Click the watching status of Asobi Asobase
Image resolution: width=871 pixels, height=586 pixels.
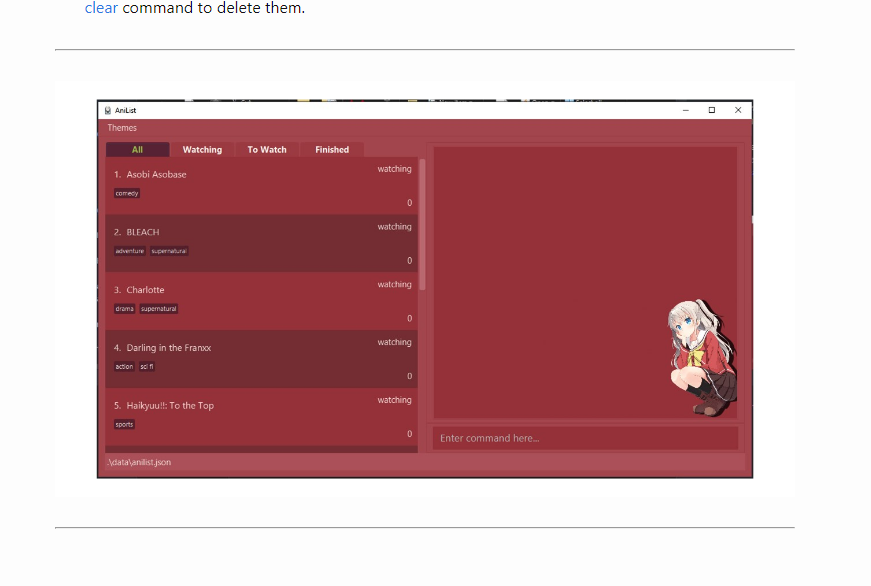tap(394, 169)
